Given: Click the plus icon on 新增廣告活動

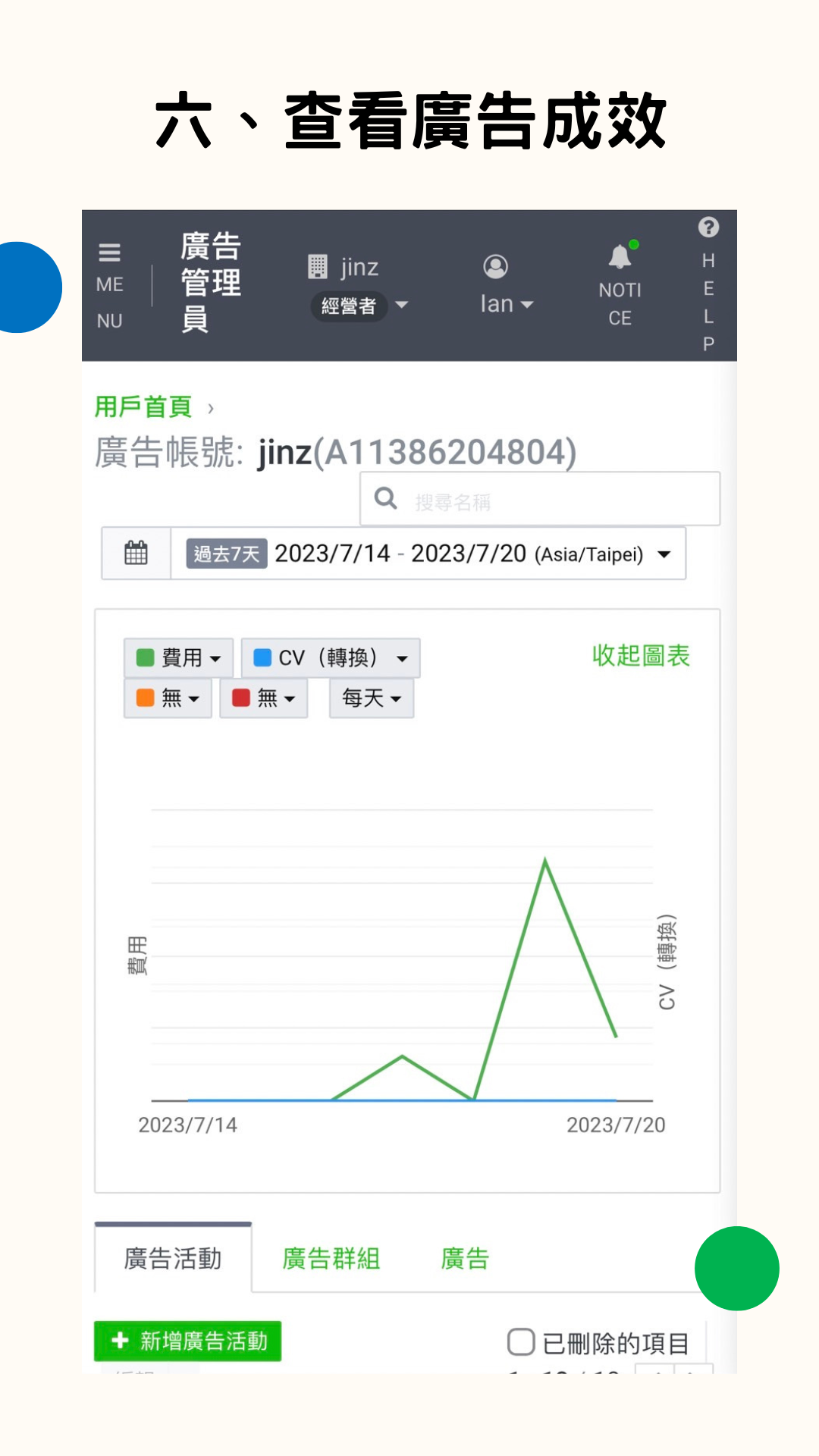Looking at the screenshot, I should (119, 1341).
